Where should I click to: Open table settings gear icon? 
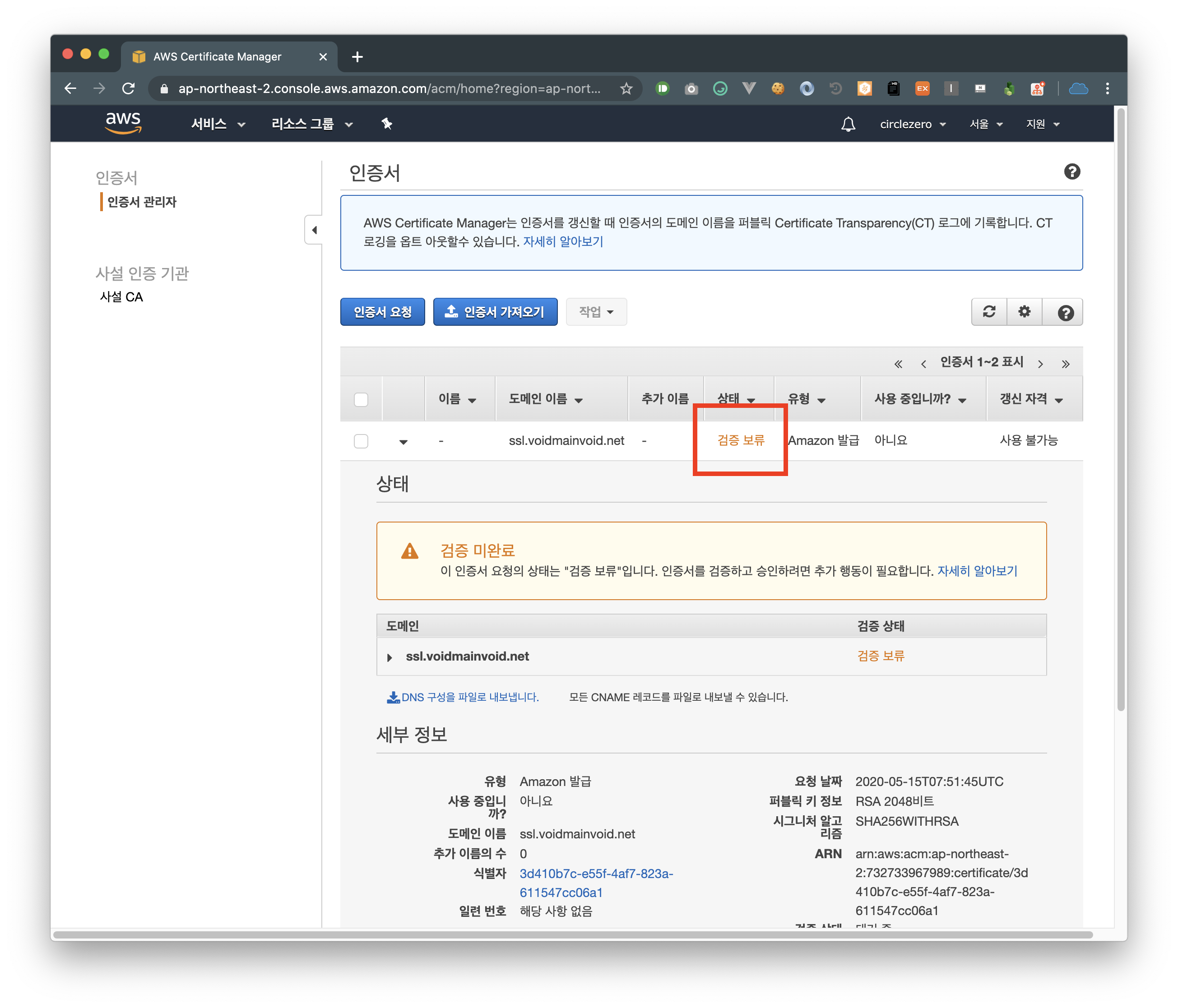point(1024,311)
